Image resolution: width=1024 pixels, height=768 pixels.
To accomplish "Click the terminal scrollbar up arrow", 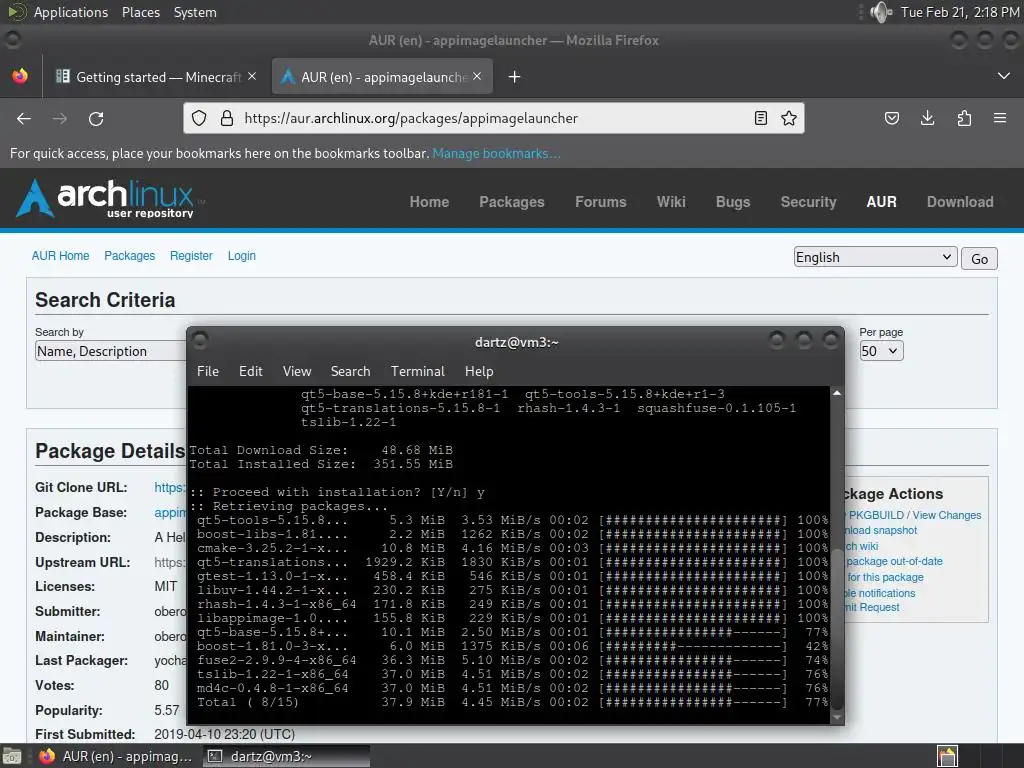I will click(x=837, y=393).
